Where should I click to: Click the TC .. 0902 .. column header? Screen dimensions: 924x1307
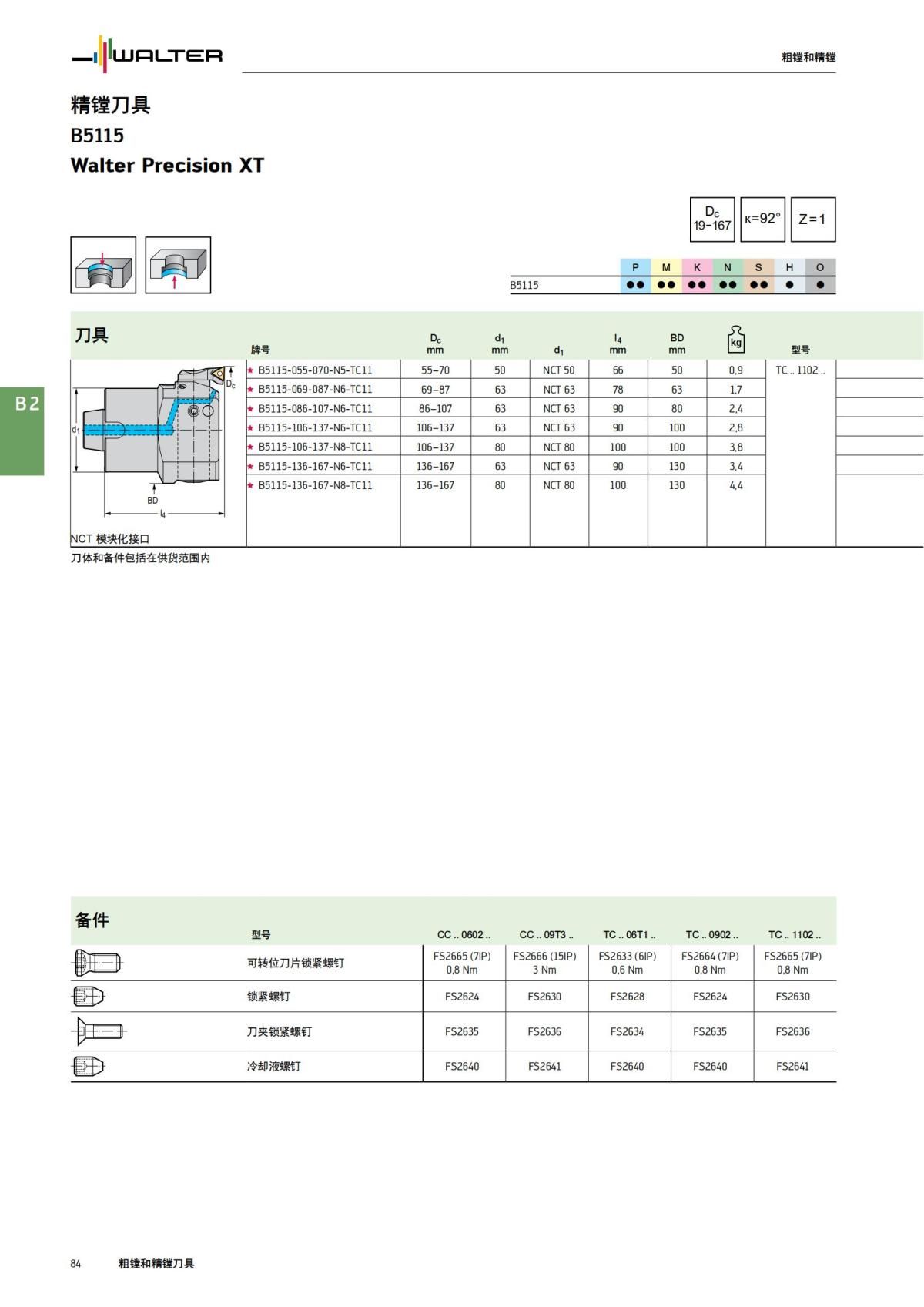click(x=711, y=934)
